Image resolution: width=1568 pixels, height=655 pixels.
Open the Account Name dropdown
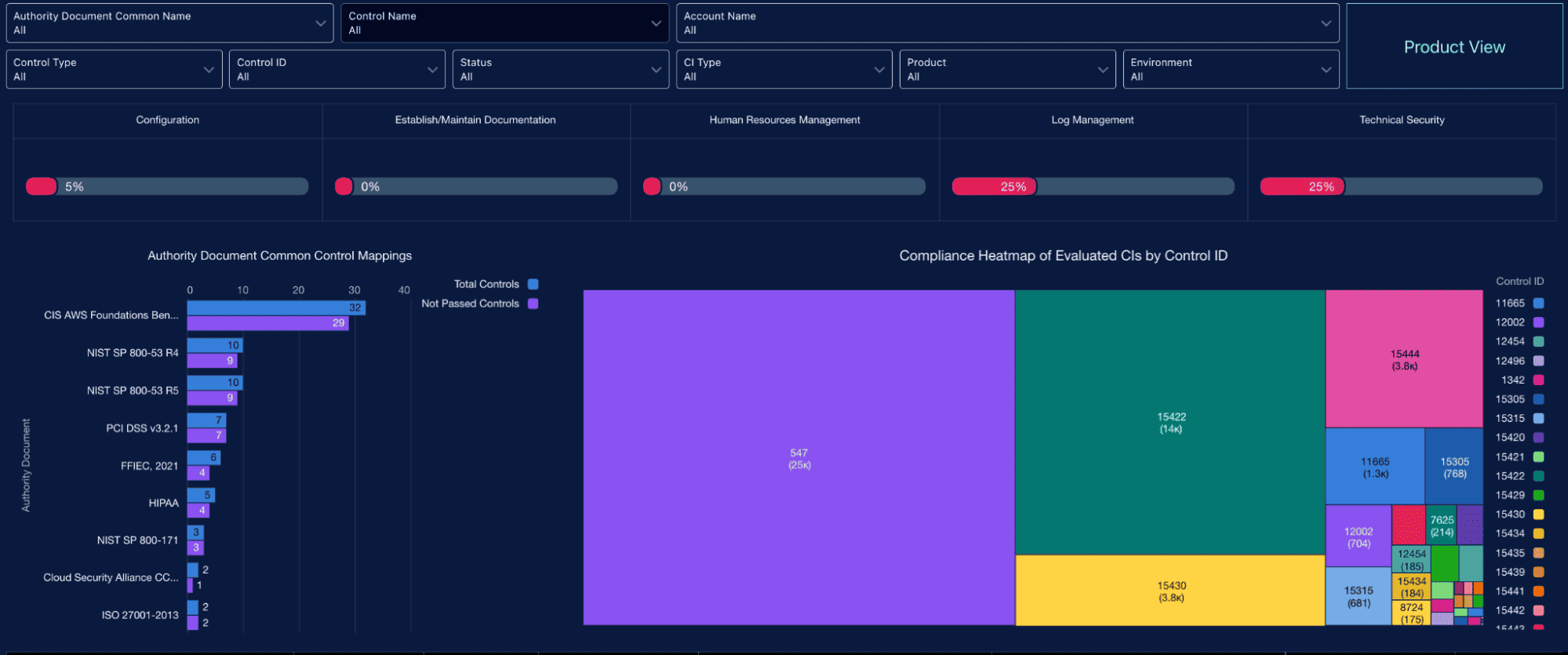point(1007,23)
